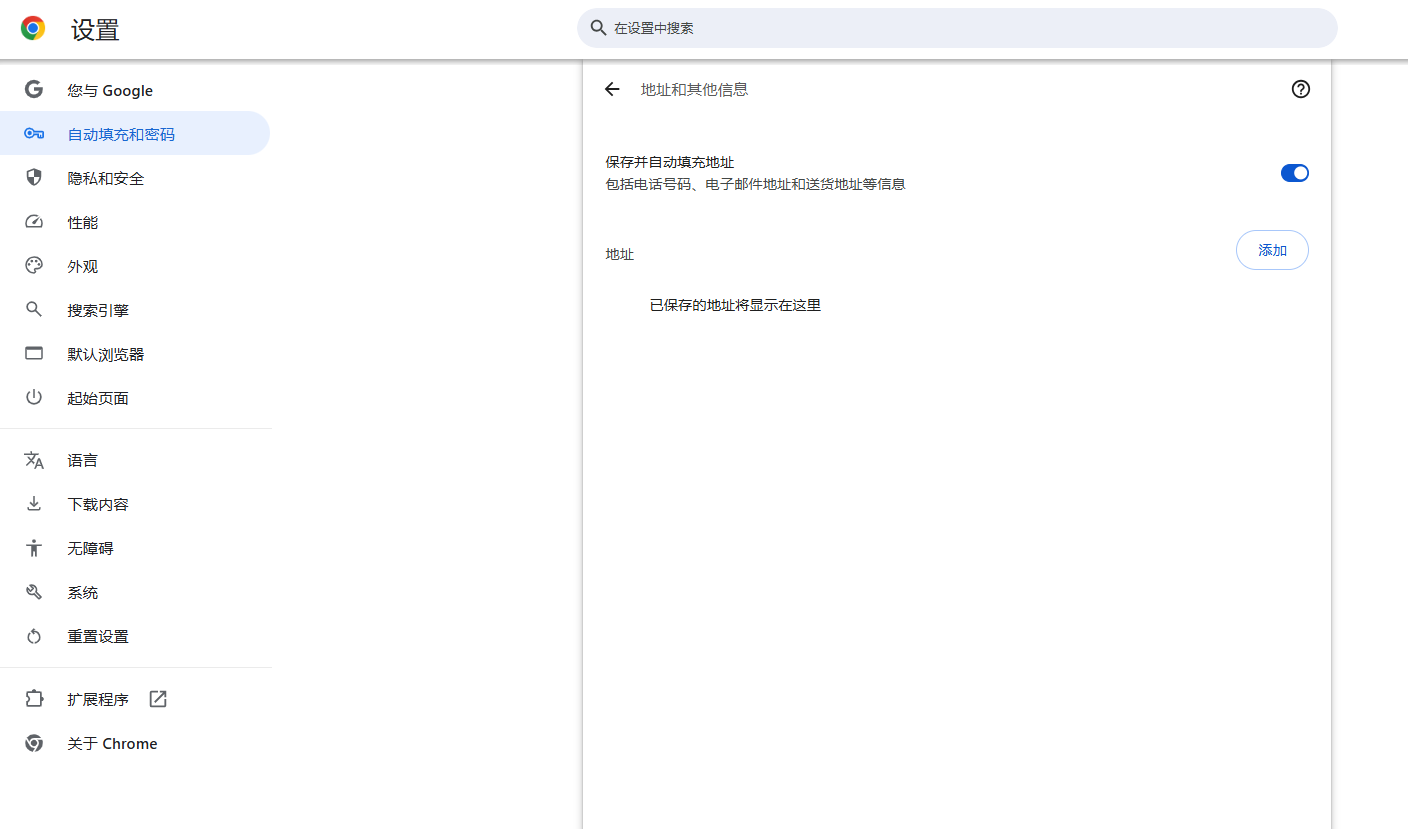The height and width of the screenshot is (829, 1408).
Task: Select 自动填充和密码 in the sidebar
Action: [135, 134]
